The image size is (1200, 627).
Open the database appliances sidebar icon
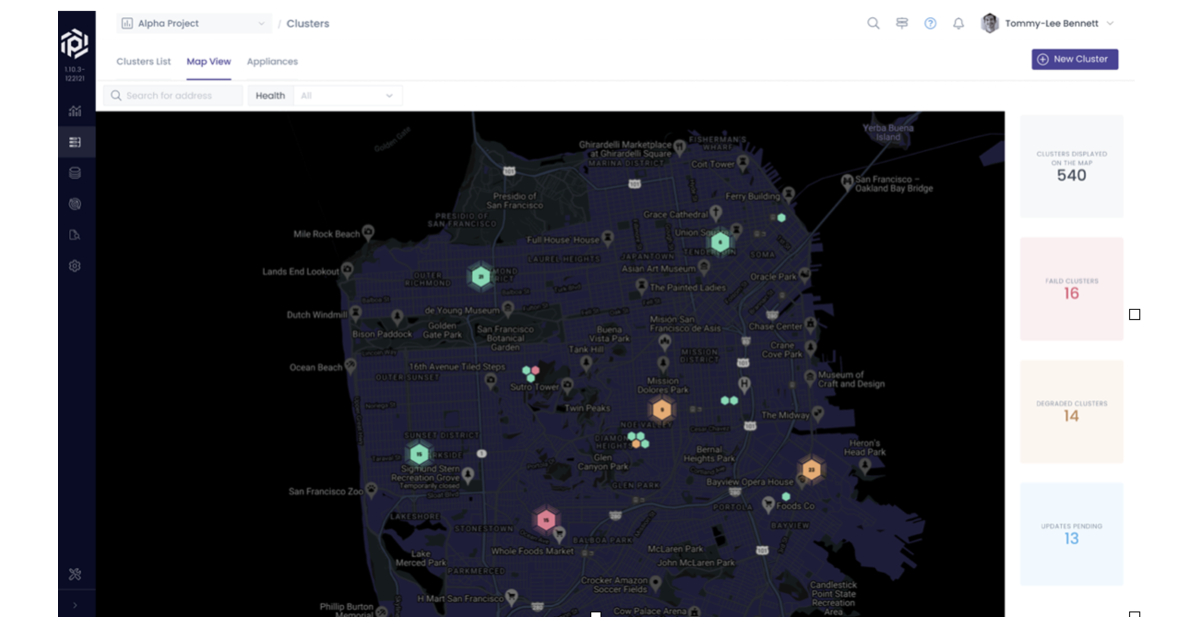tap(76, 172)
